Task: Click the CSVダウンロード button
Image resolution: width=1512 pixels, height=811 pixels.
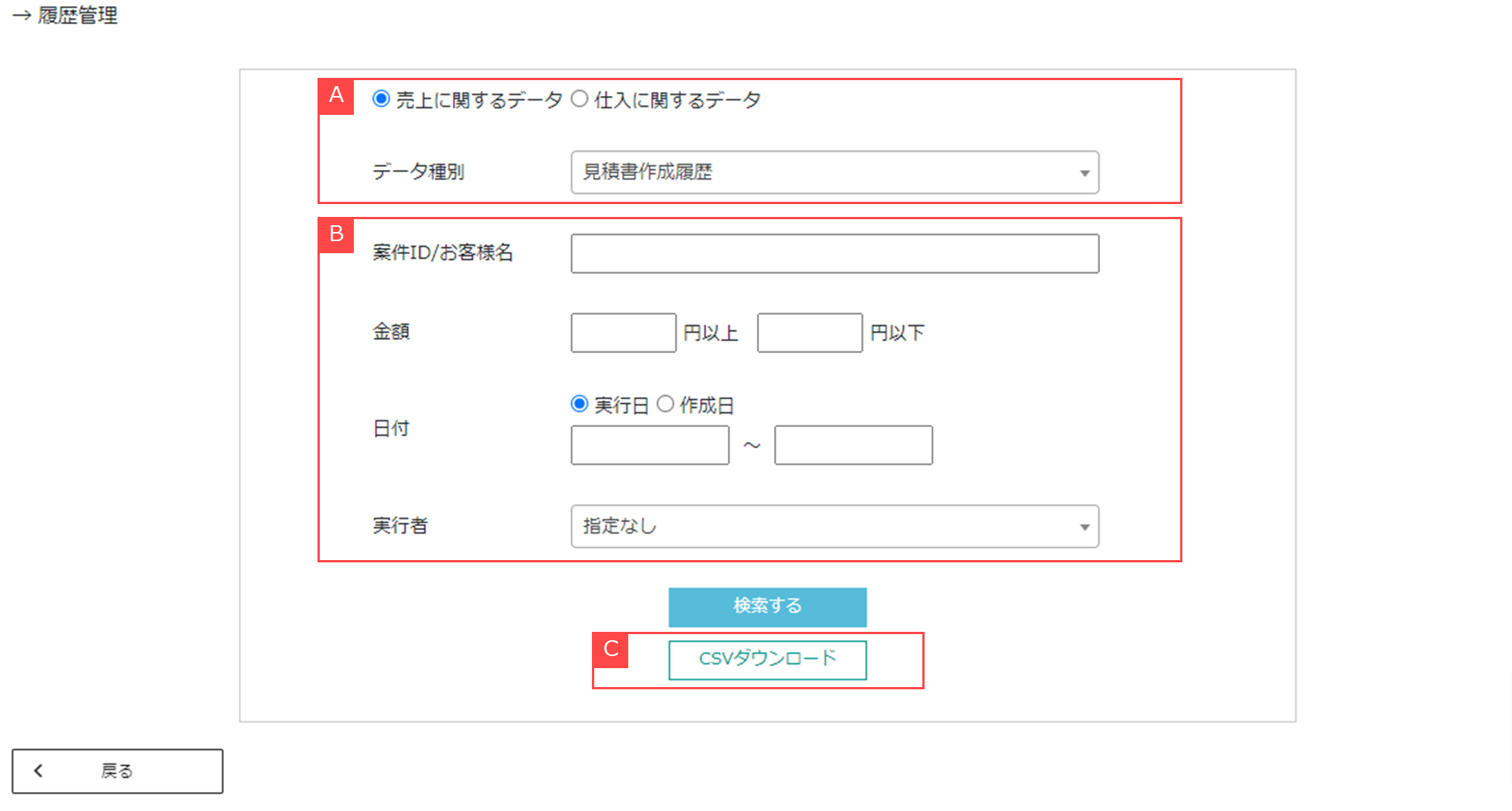Action: pos(767,660)
